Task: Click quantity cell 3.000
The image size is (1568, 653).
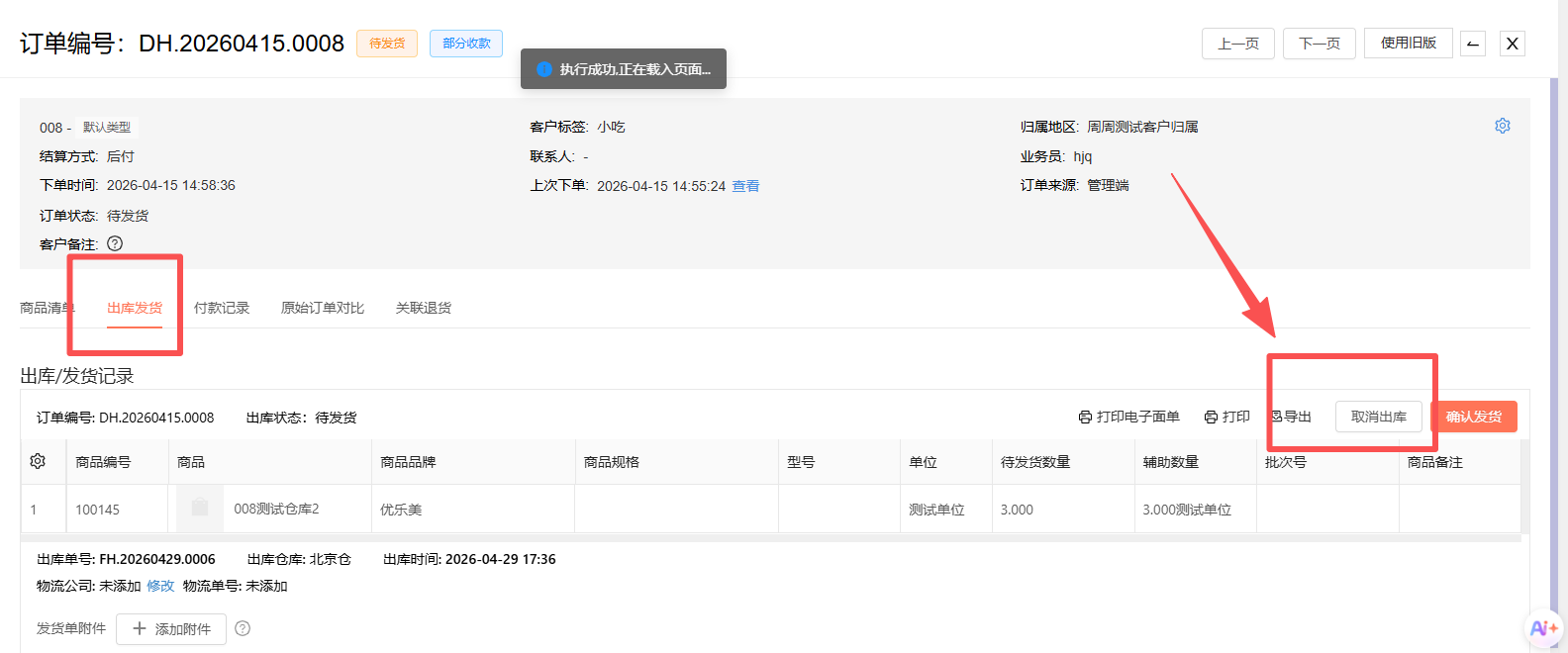Action: 1017,510
